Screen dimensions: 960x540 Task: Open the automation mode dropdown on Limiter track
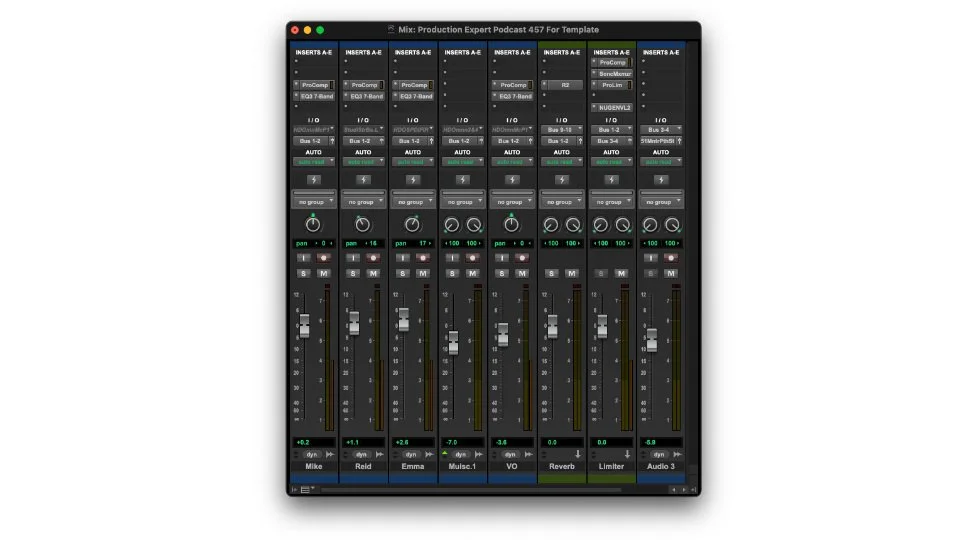click(x=611, y=162)
